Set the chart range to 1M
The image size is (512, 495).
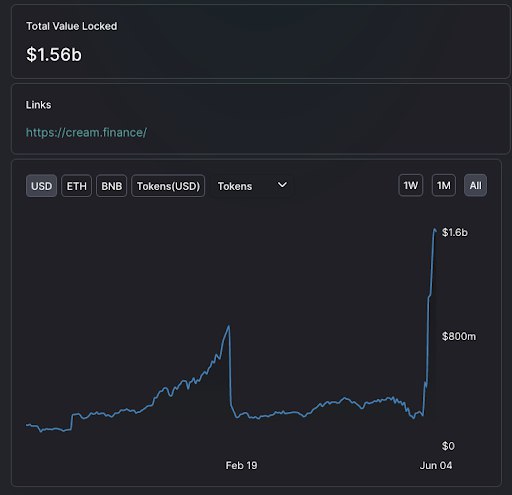(x=444, y=185)
